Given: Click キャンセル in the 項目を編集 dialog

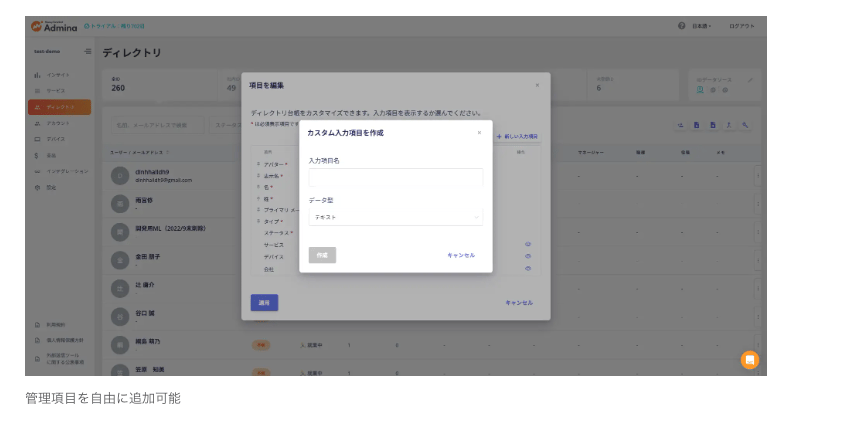Looking at the screenshot, I should point(519,302).
